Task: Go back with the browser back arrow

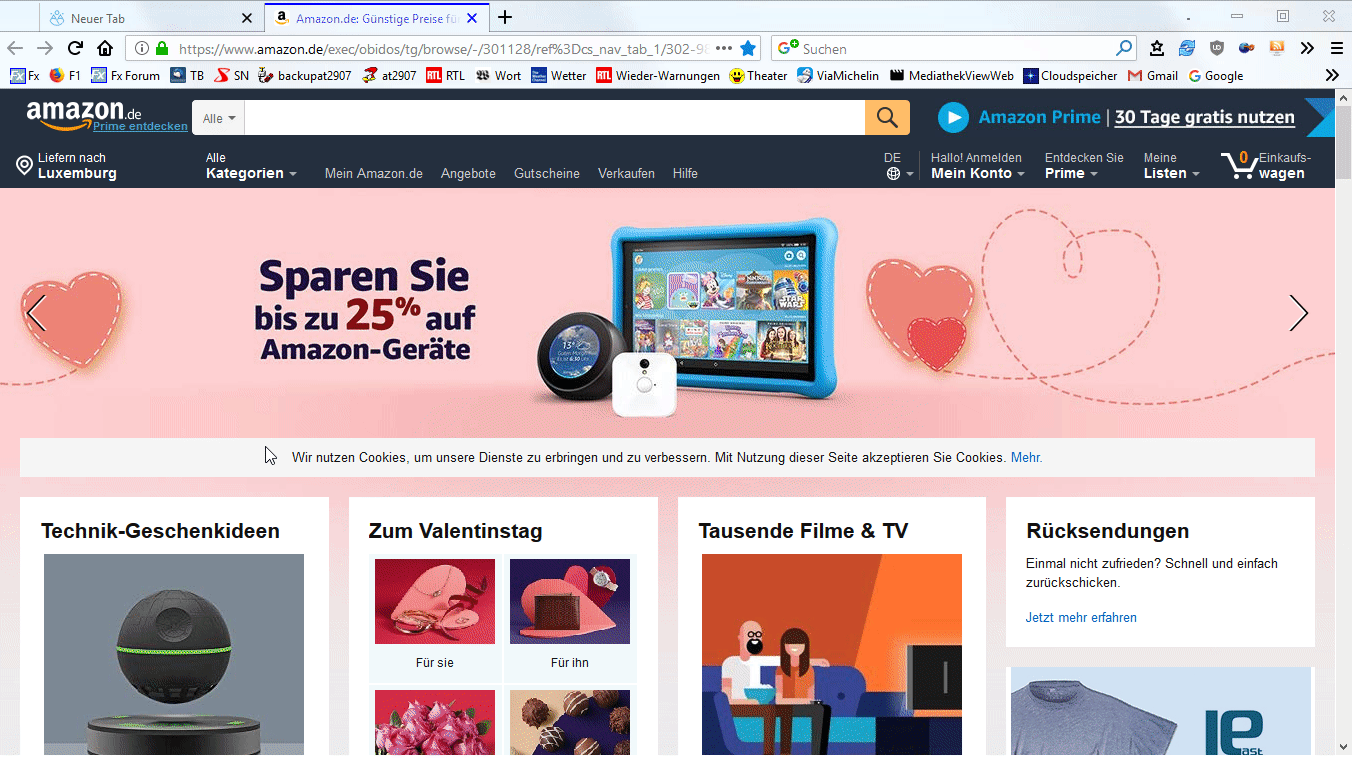Action: pyautogui.click(x=15, y=48)
